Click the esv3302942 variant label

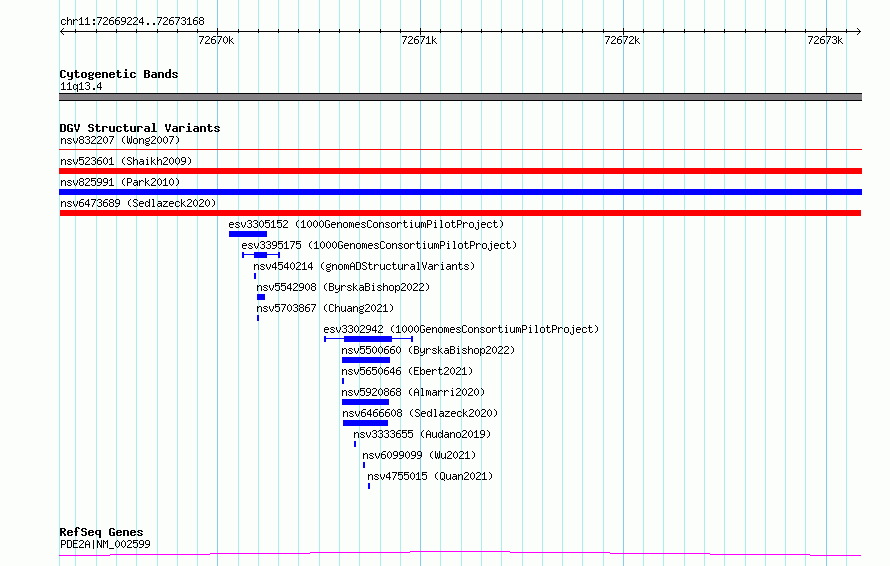point(461,329)
